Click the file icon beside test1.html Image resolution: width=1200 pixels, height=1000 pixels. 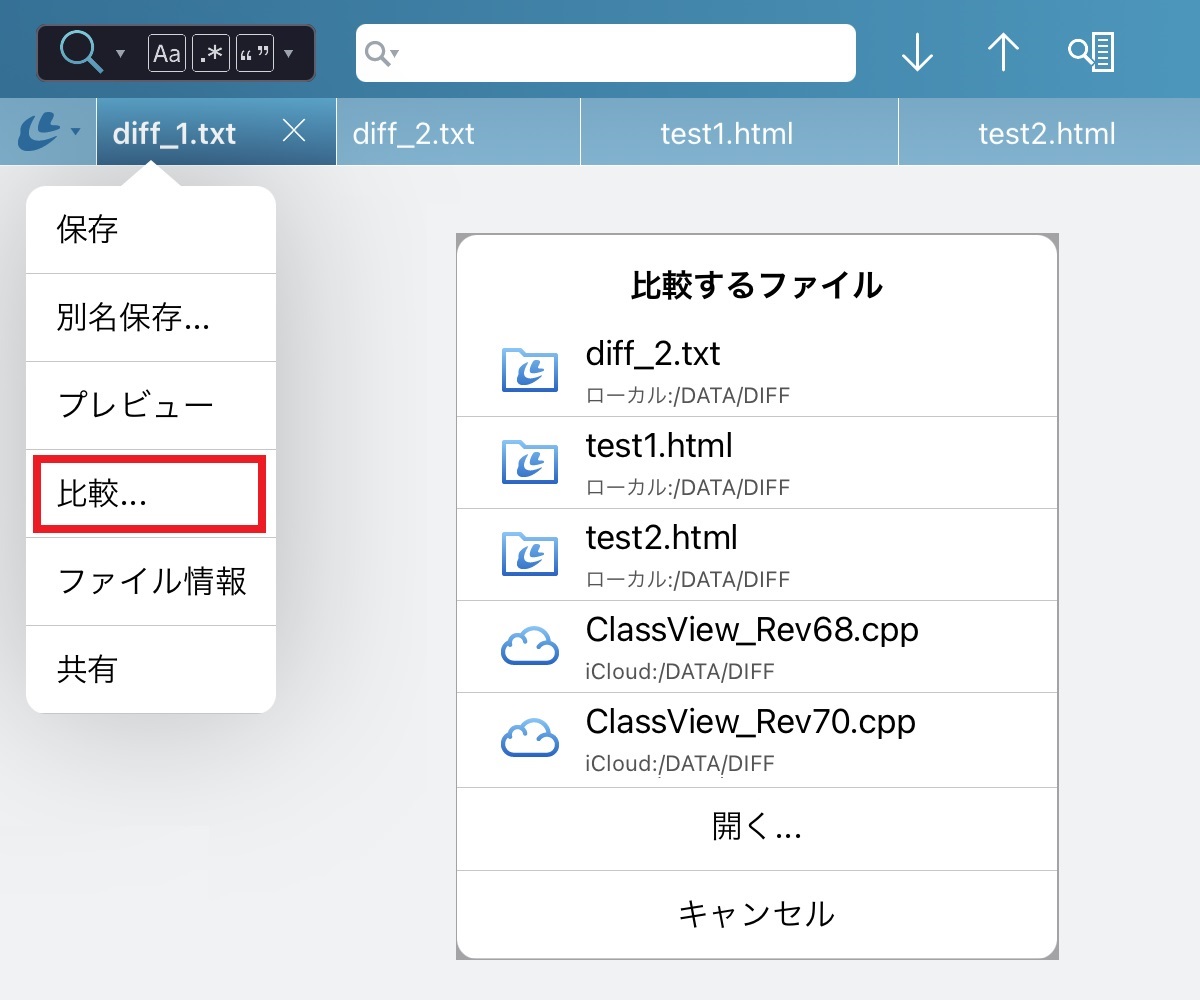[530, 461]
